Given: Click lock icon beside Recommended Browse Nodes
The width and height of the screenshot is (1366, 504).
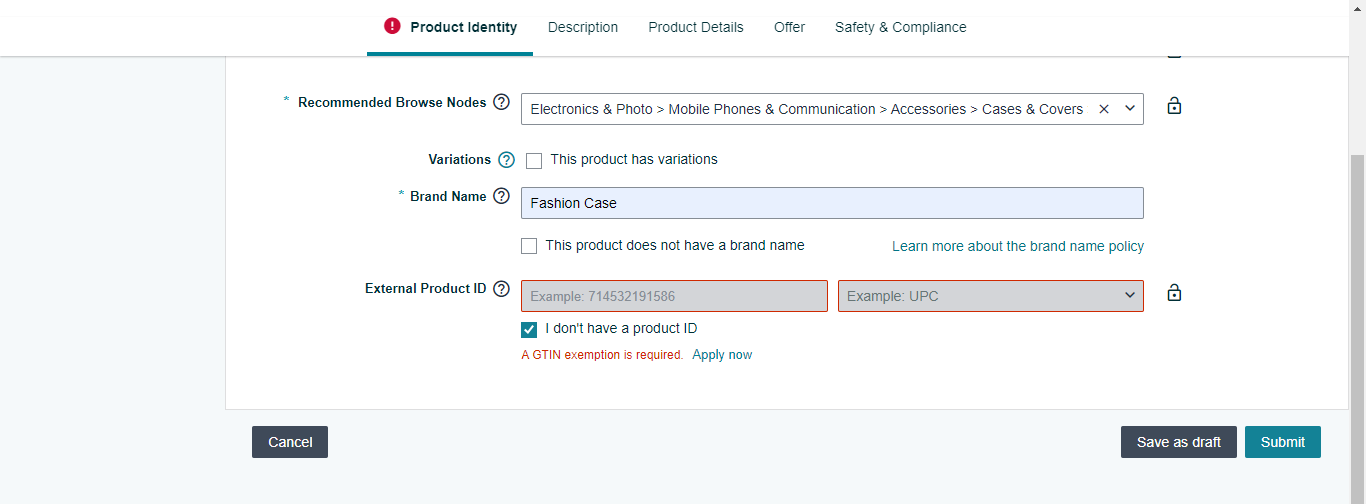Looking at the screenshot, I should (1174, 105).
